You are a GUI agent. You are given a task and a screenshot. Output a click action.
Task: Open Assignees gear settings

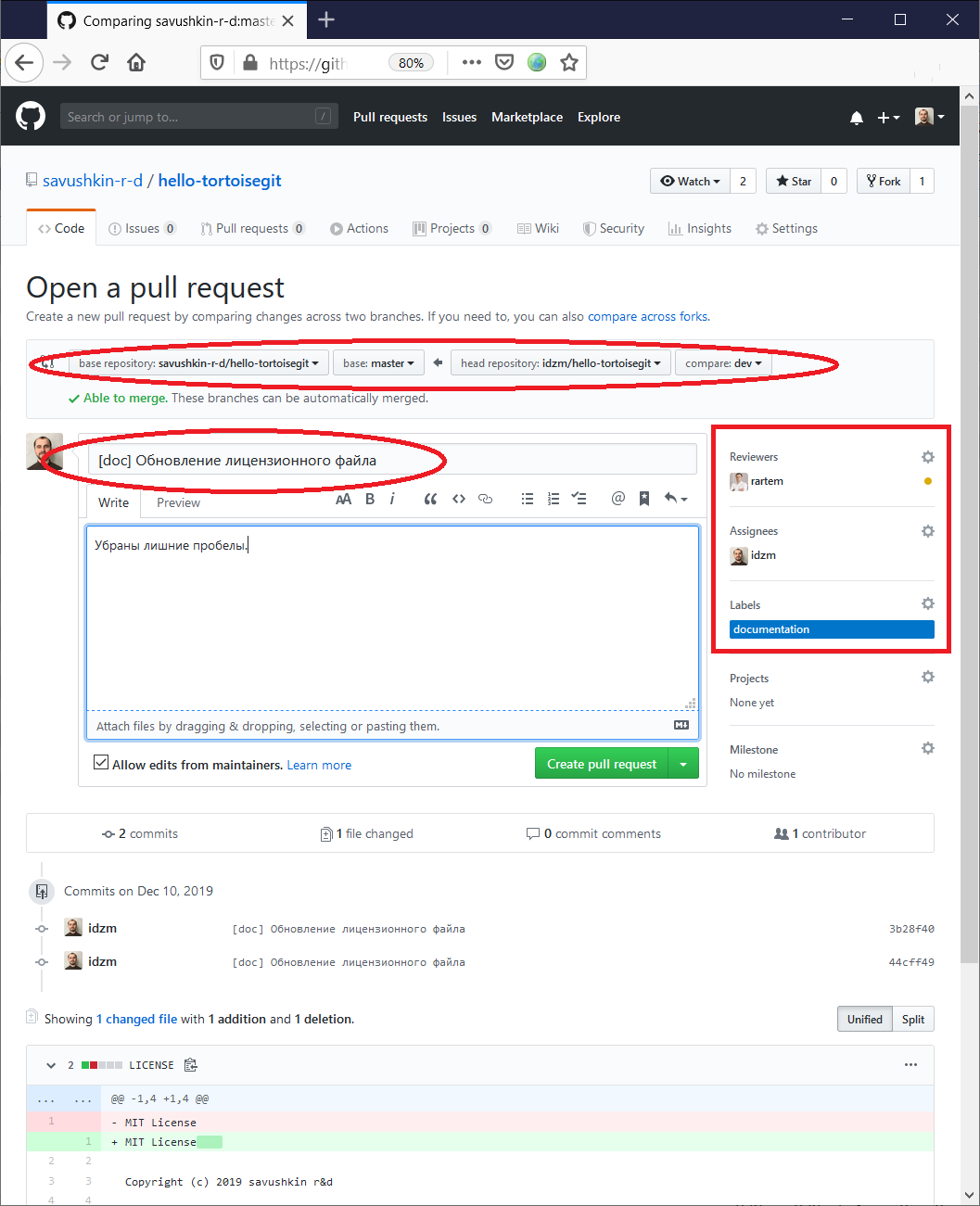pyautogui.click(x=928, y=531)
